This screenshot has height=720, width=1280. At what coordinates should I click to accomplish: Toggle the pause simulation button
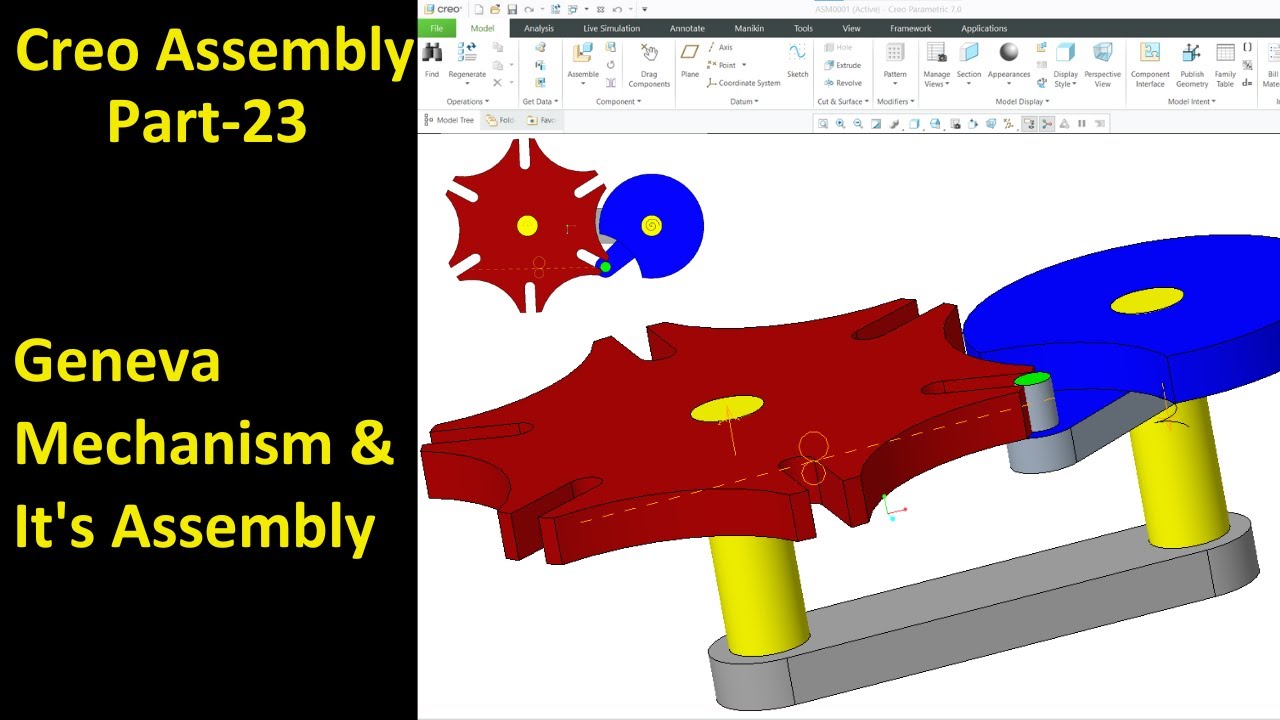coord(1081,124)
